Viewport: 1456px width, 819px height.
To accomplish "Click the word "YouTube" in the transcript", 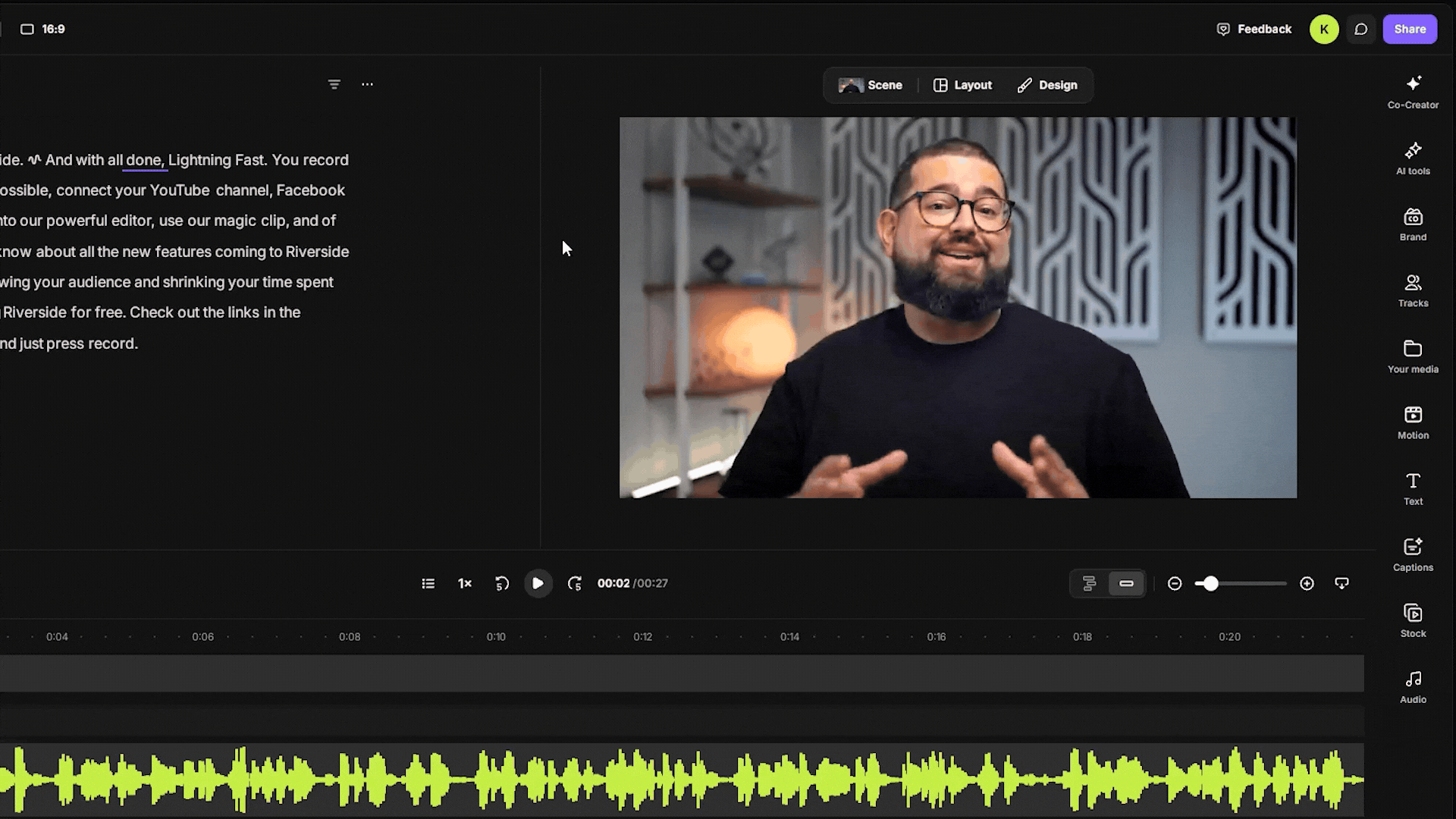I will [180, 190].
